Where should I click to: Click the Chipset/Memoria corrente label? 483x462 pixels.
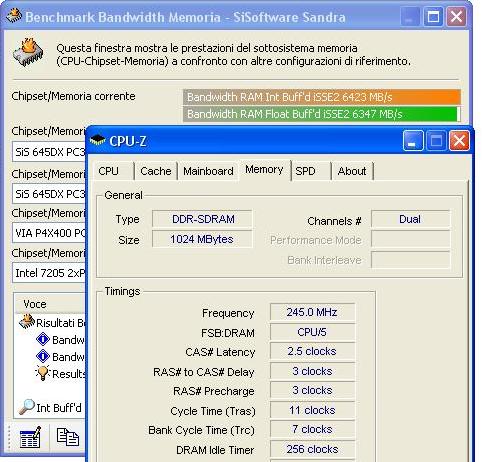(x=73, y=96)
